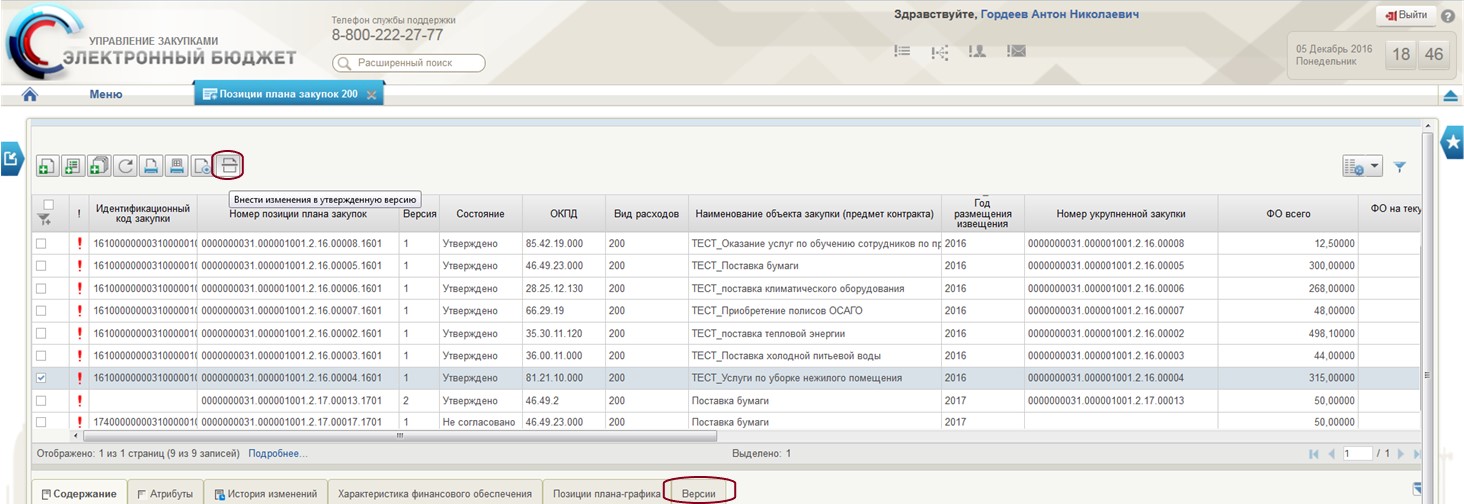Open the Версии tab
This screenshot has width=1464, height=504.
click(x=698, y=493)
